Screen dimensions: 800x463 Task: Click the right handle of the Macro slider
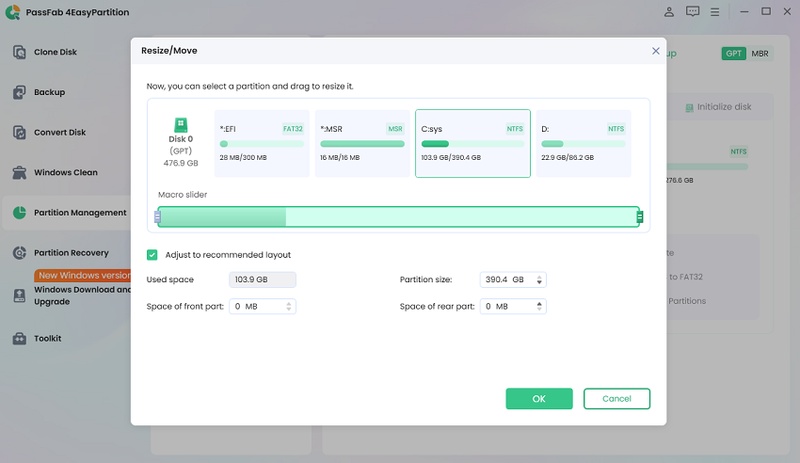pos(640,217)
